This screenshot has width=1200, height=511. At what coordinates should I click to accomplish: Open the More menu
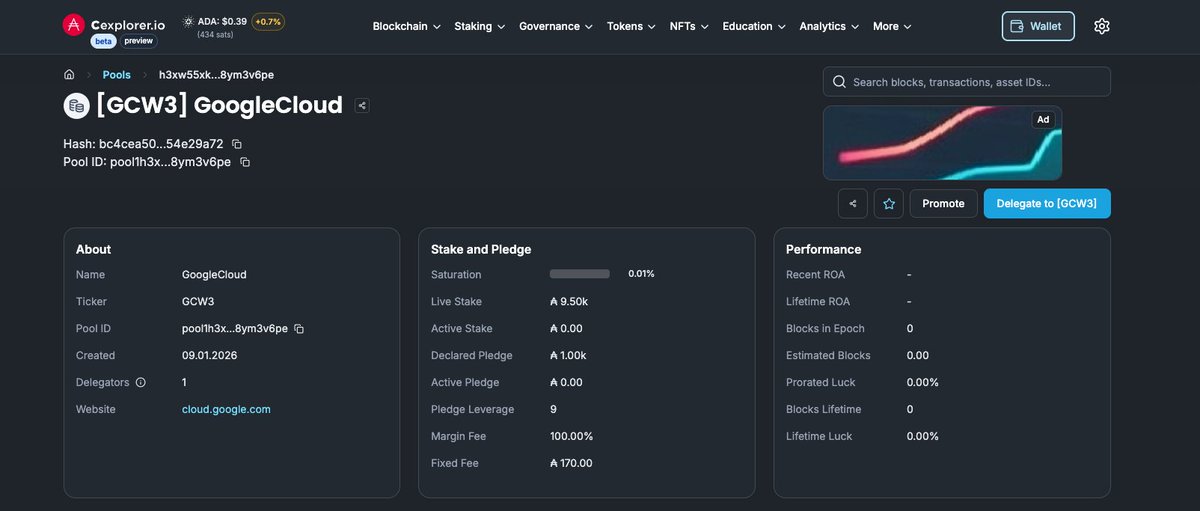click(893, 26)
